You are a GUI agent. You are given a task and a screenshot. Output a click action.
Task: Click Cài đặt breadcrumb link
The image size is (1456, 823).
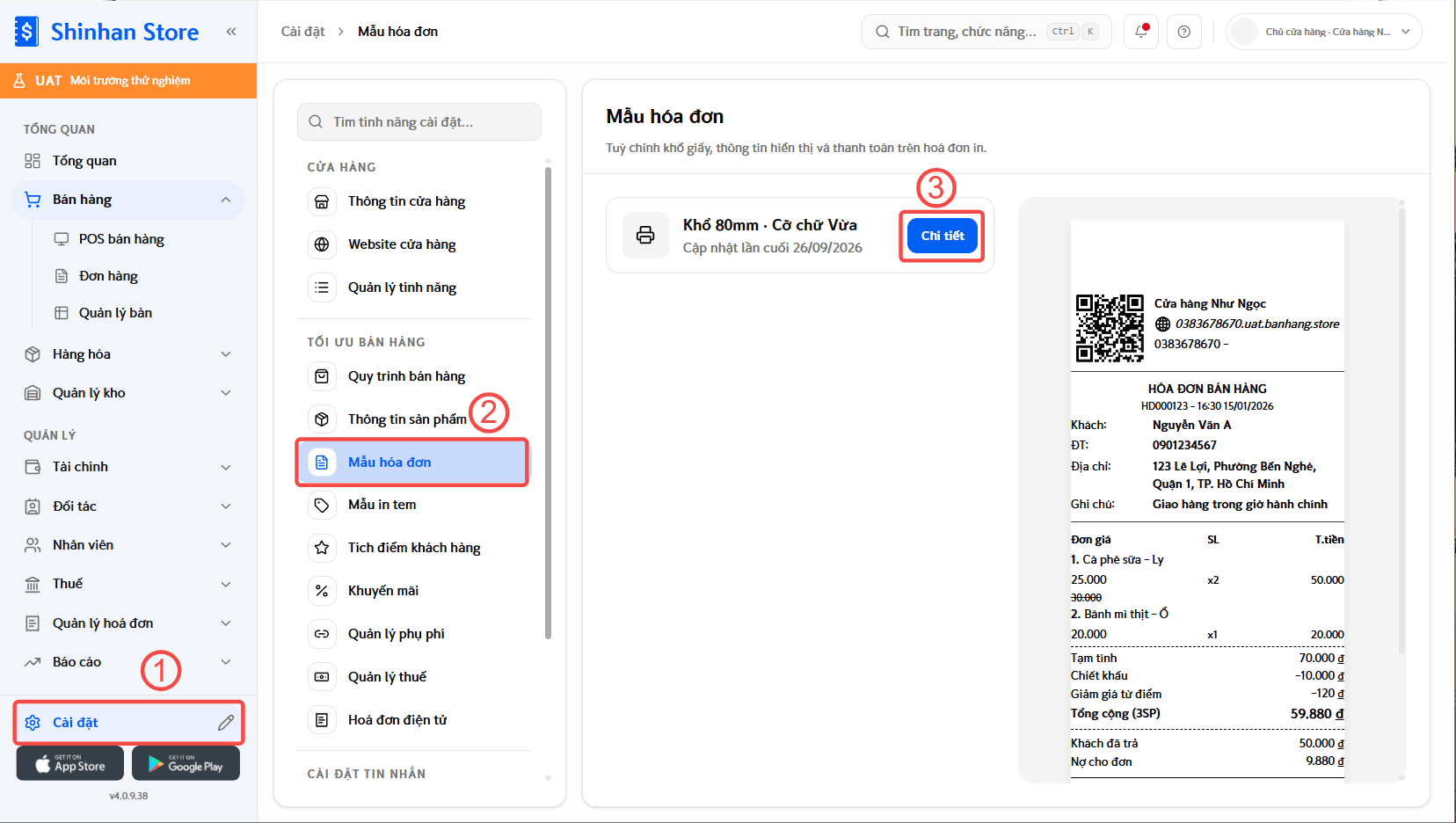(302, 32)
